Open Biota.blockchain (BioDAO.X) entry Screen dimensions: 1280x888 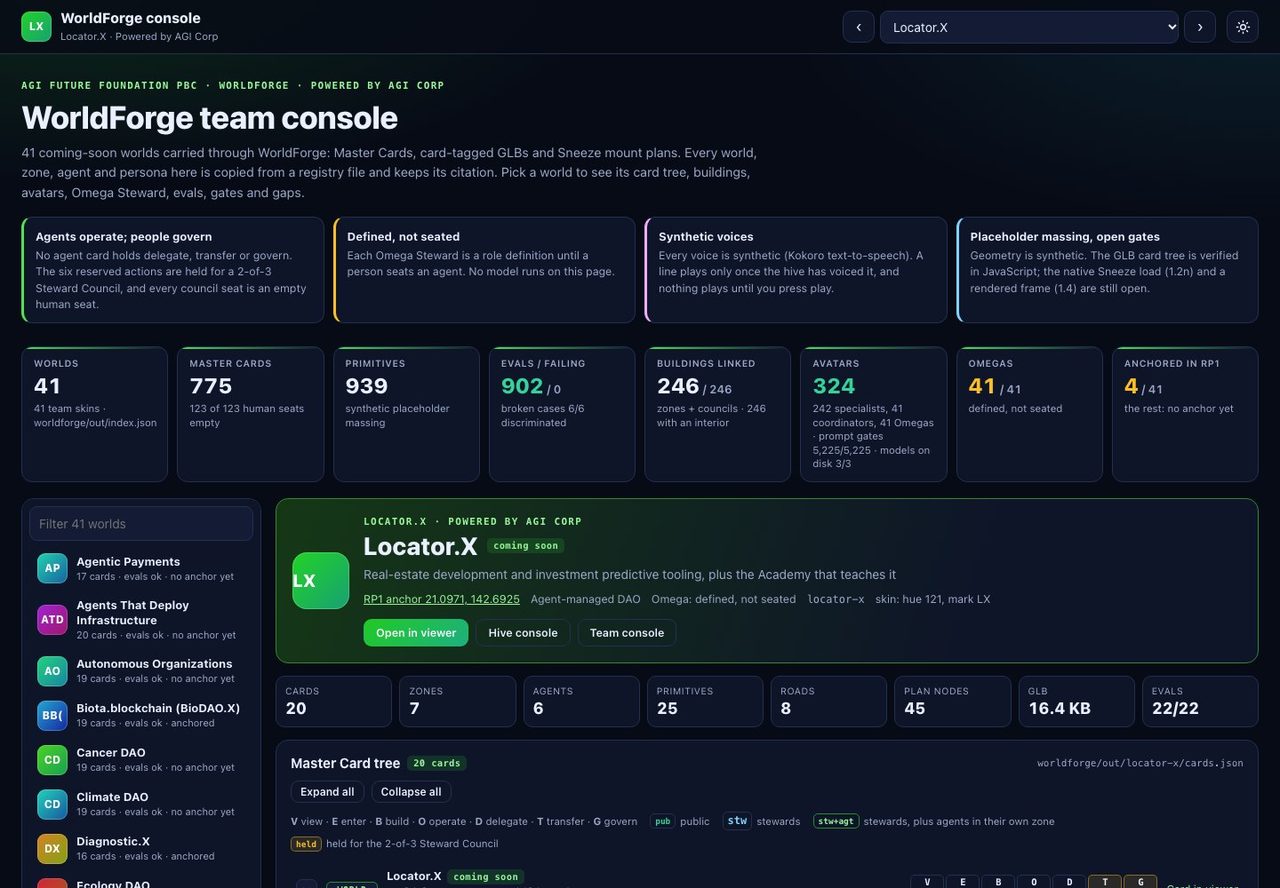point(141,715)
